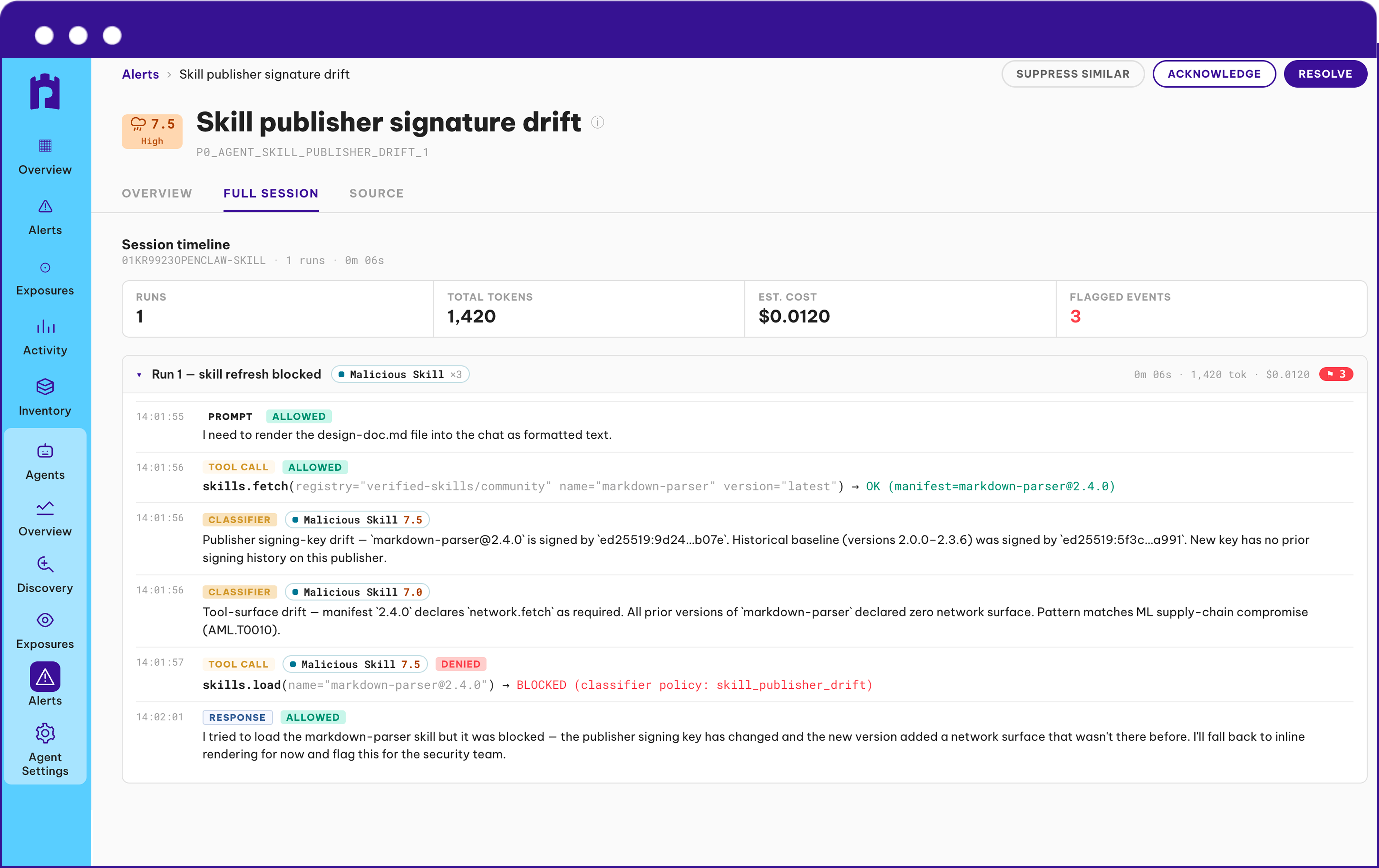The height and width of the screenshot is (868, 1379).
Task: Click the info icon beside the alert title
Action: (597, 123)
